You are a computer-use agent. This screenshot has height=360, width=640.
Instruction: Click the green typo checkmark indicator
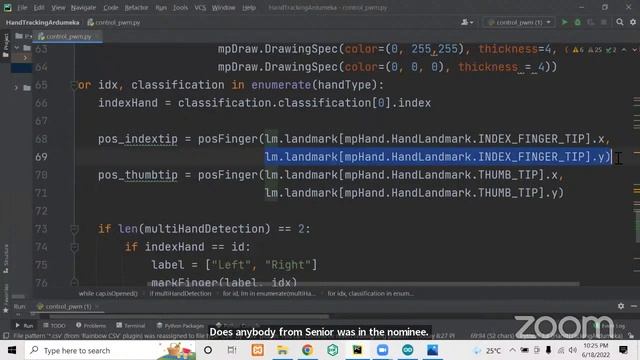click(x=611, y=50)
